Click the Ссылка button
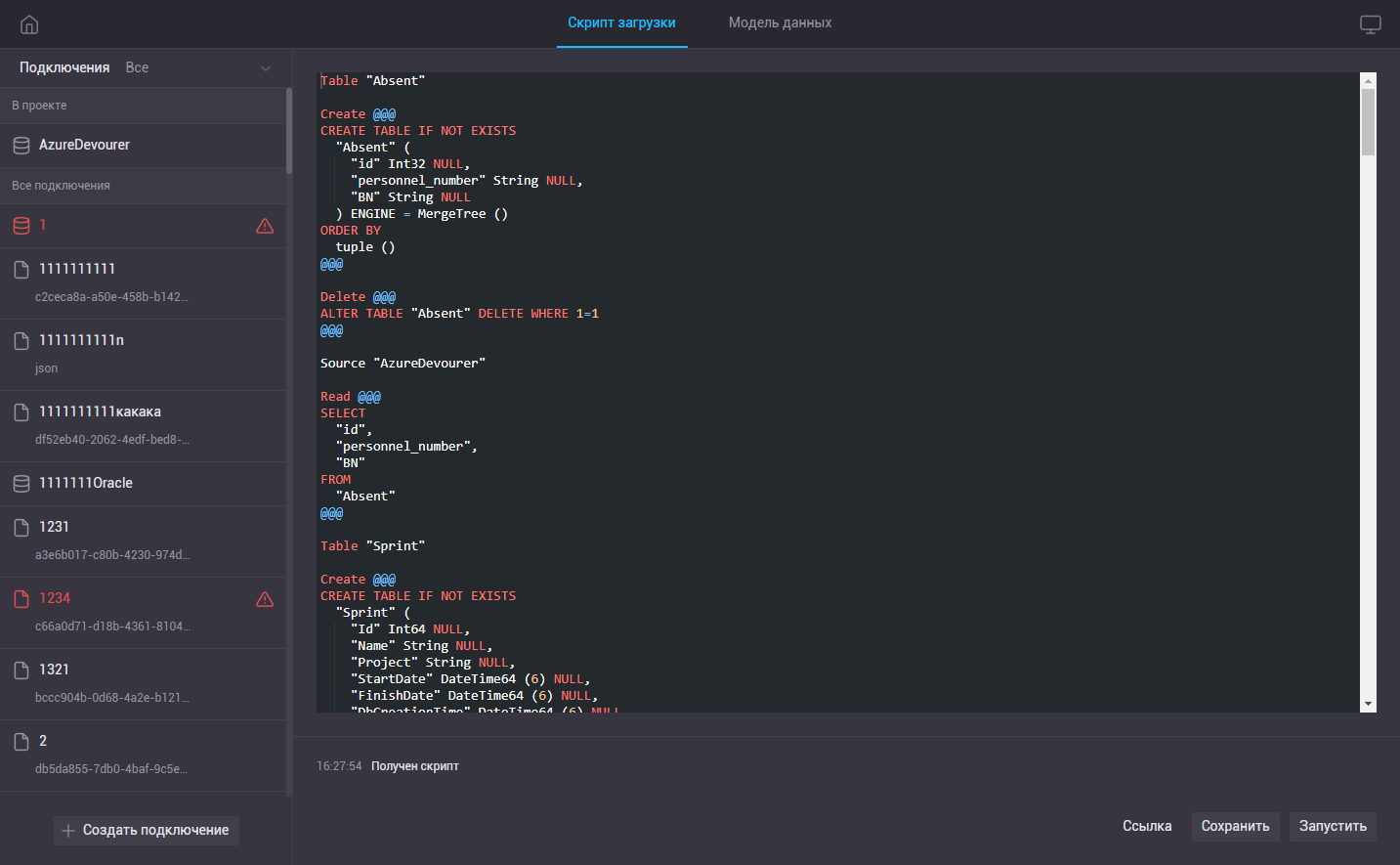 click(x=1147, y=826)
